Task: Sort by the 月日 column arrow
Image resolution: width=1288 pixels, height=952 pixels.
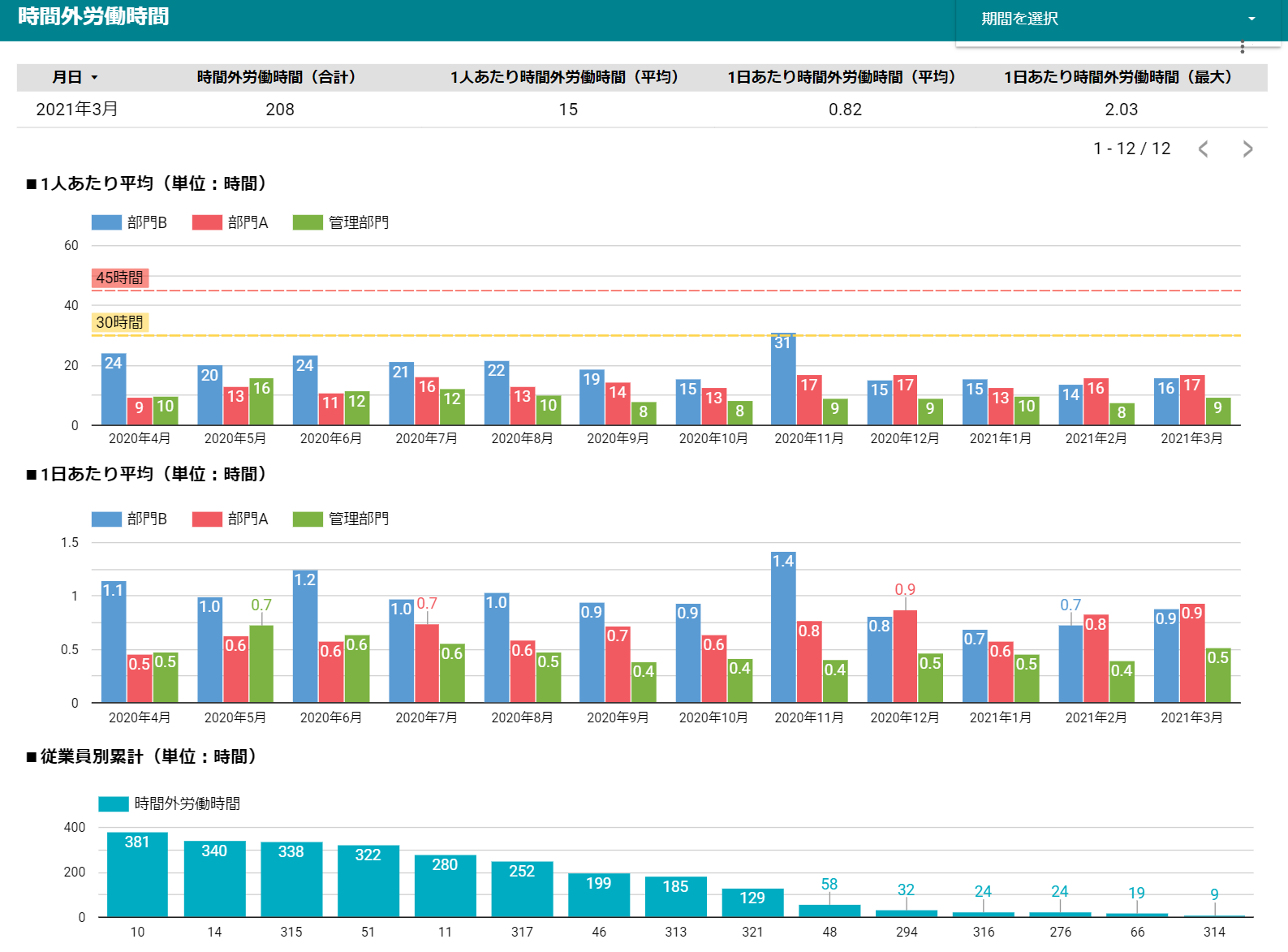Action: coord(94,78)
